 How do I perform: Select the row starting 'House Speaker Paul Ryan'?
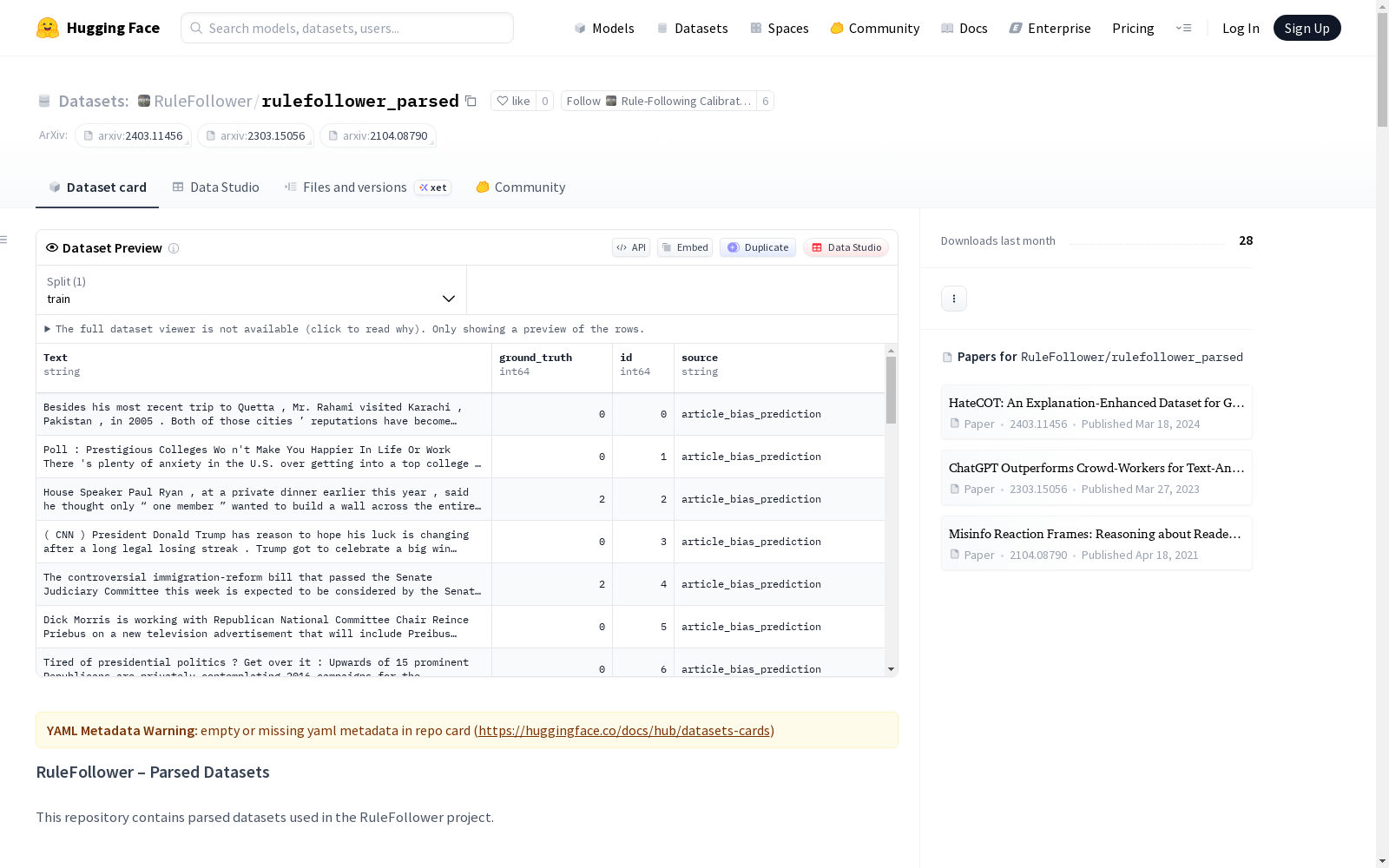pos(461,499)
